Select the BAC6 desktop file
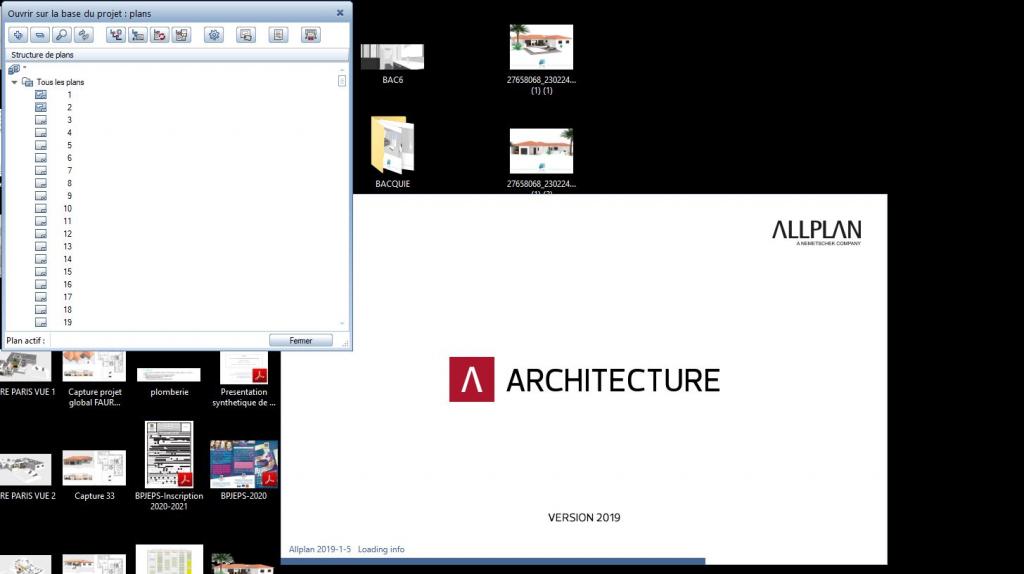Viewport: 1024px width, 574px height. coord(392,64)
